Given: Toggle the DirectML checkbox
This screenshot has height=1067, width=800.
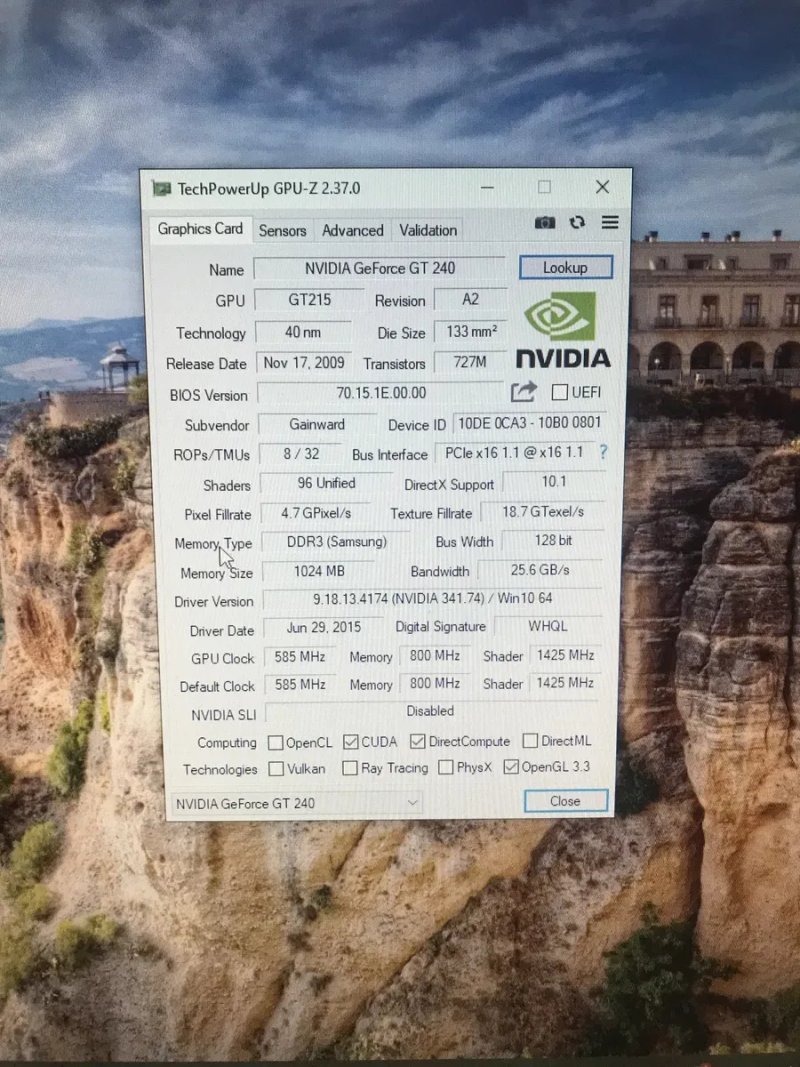Looking at the screenshot, I should [530, 740].
